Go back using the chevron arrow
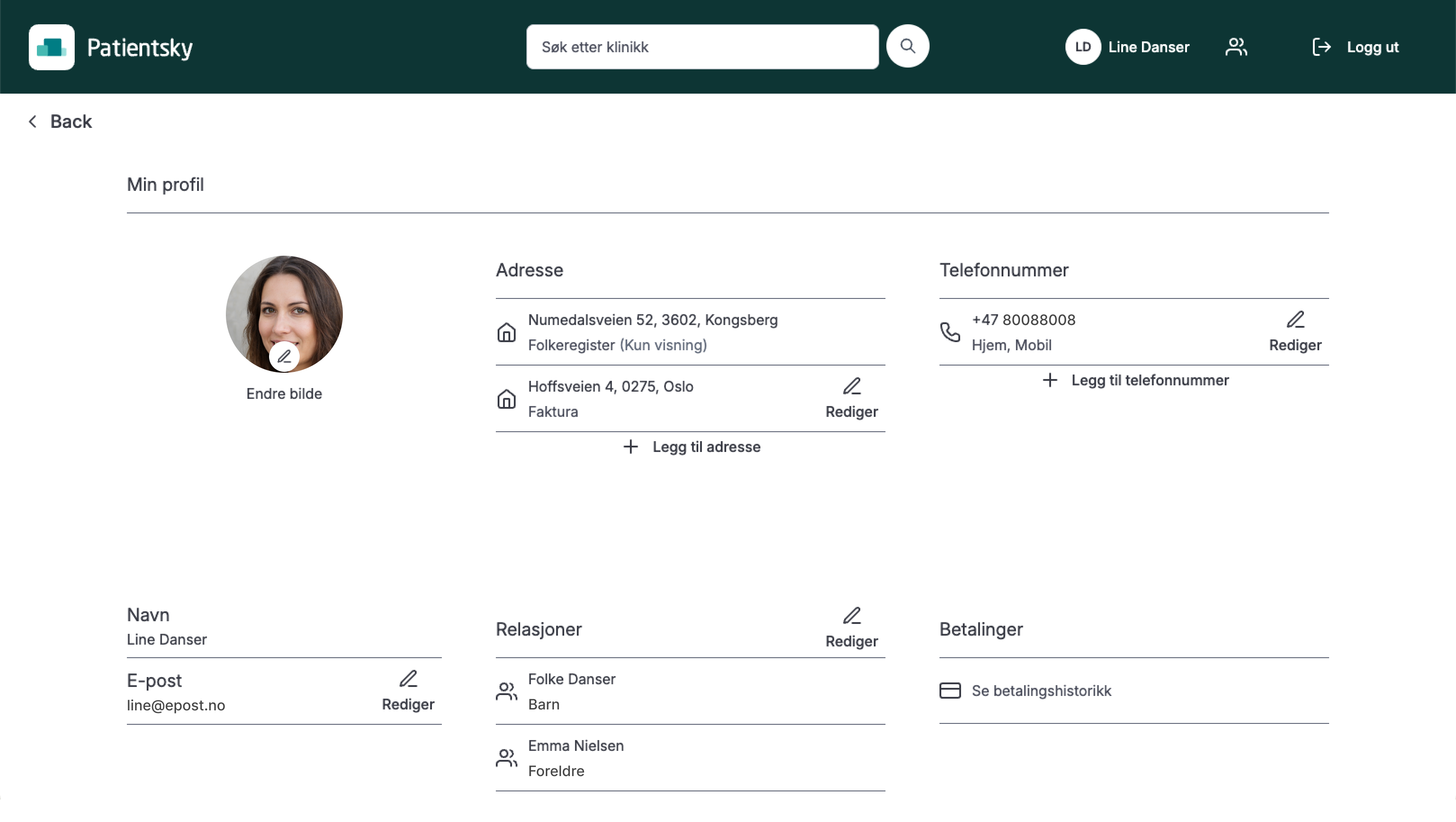 click(x=33, y=122)
